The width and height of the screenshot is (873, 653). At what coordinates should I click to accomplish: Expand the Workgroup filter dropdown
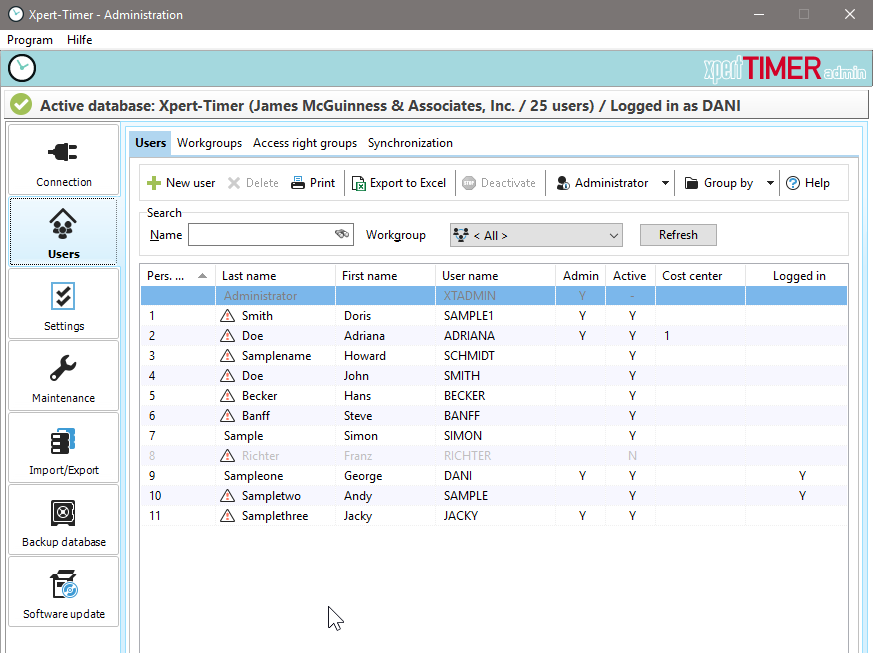pos(614,236)
